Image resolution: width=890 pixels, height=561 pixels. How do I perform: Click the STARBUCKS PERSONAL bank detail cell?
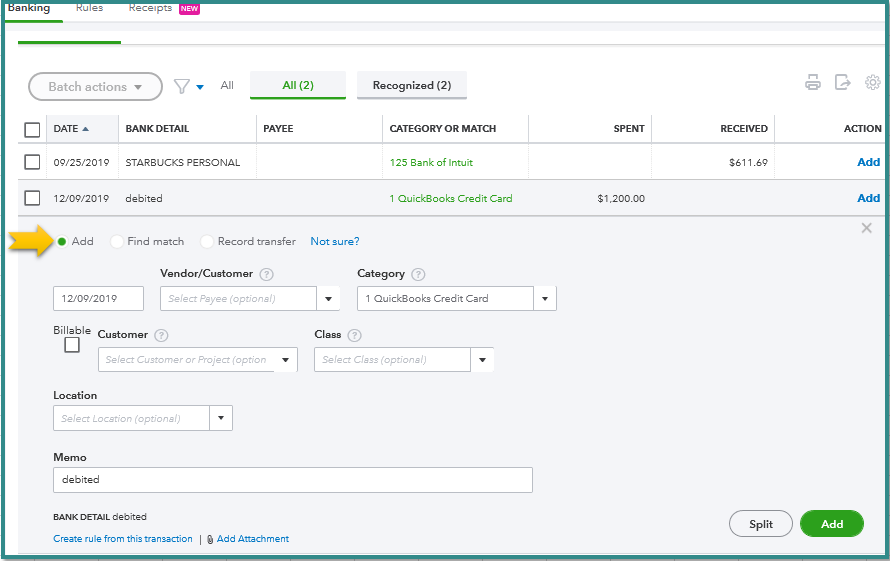[x=183, y=162]
